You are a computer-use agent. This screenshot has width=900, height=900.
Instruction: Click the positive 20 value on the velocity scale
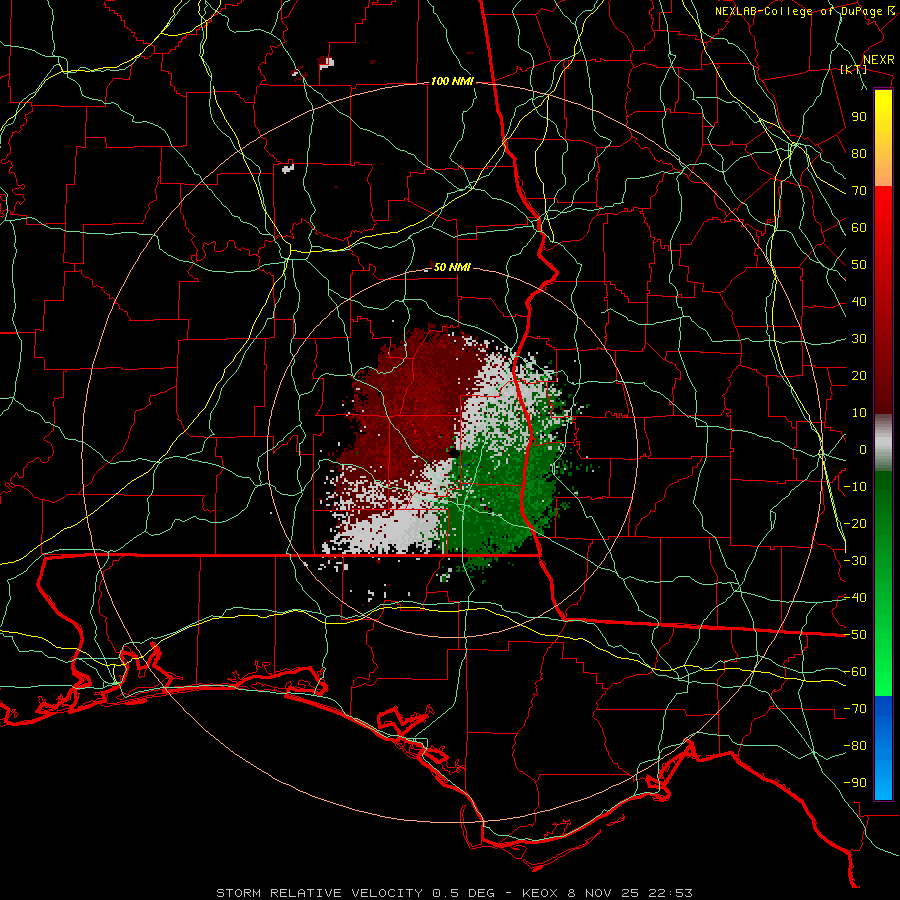859,376
